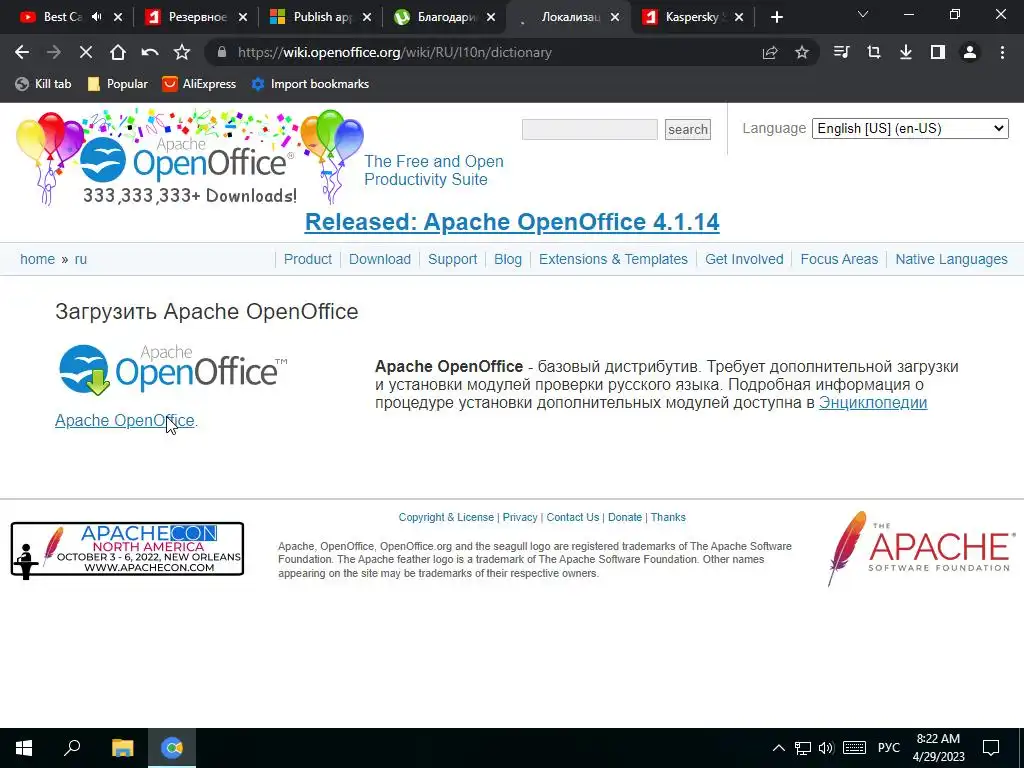
Task: Open the user profile icon
Action: [x=970, y=52]
